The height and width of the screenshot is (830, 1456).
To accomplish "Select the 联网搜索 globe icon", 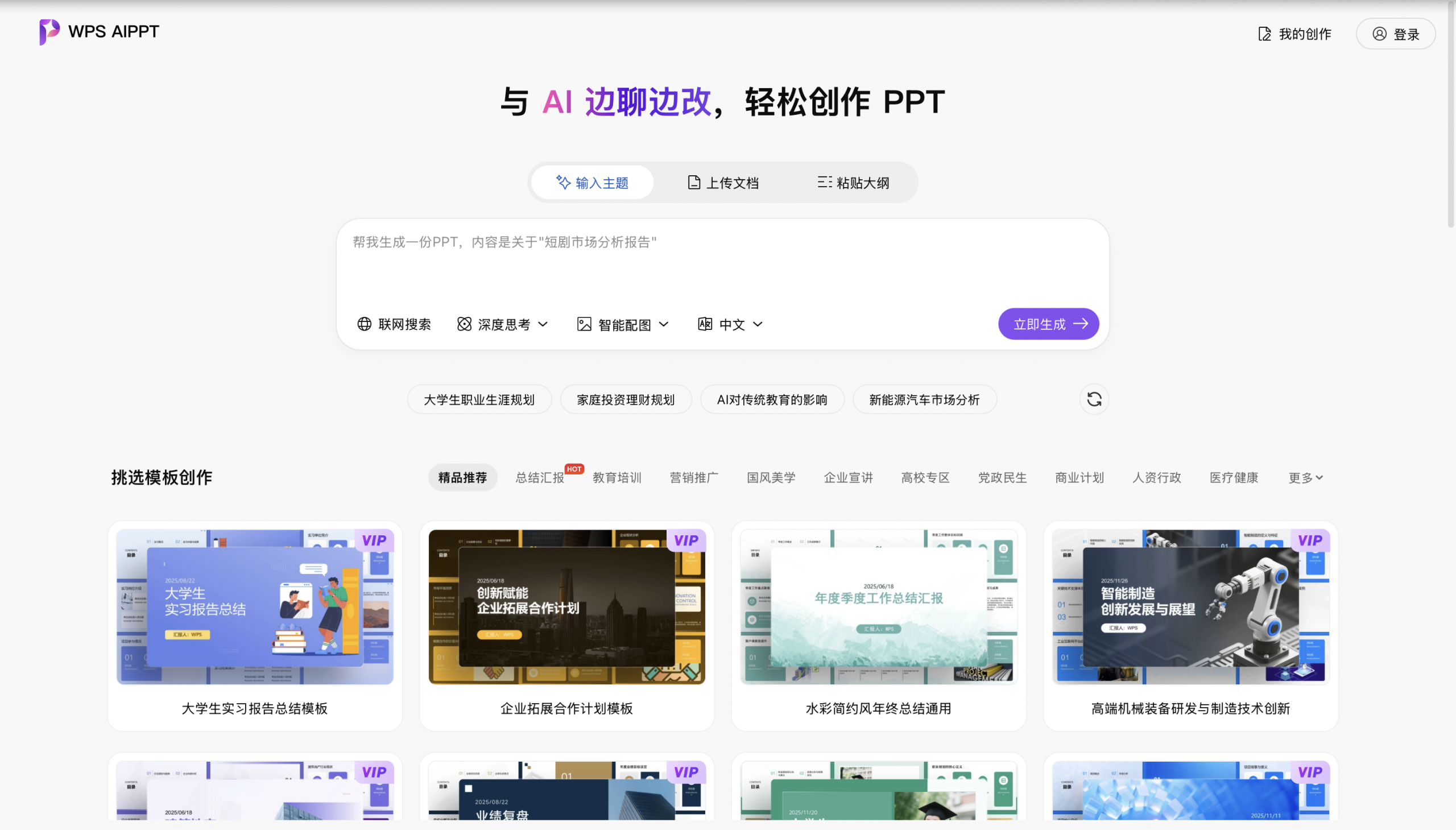I will pyautogui.click(x=365, y=324).
